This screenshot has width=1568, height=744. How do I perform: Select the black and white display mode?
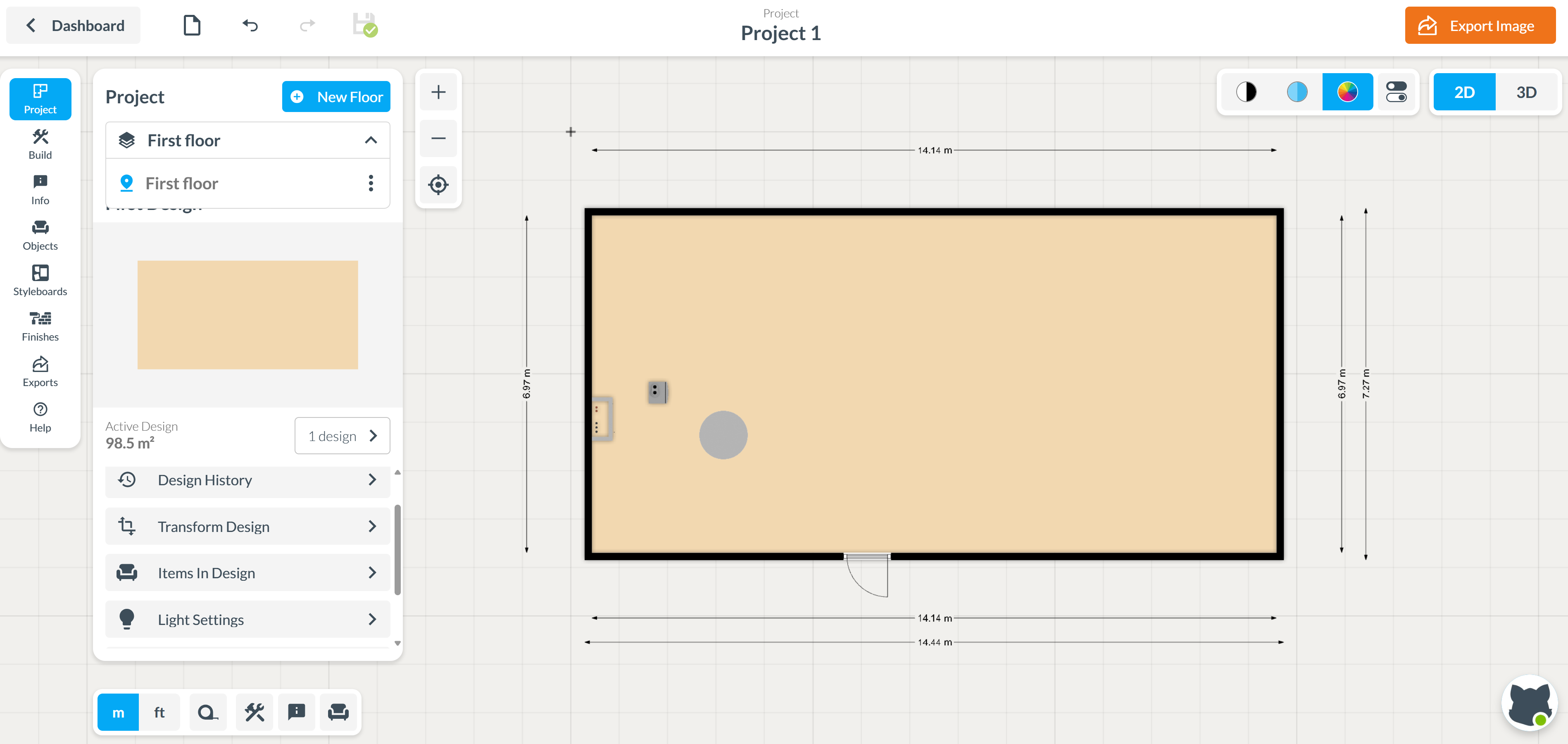click(1246, 92)
